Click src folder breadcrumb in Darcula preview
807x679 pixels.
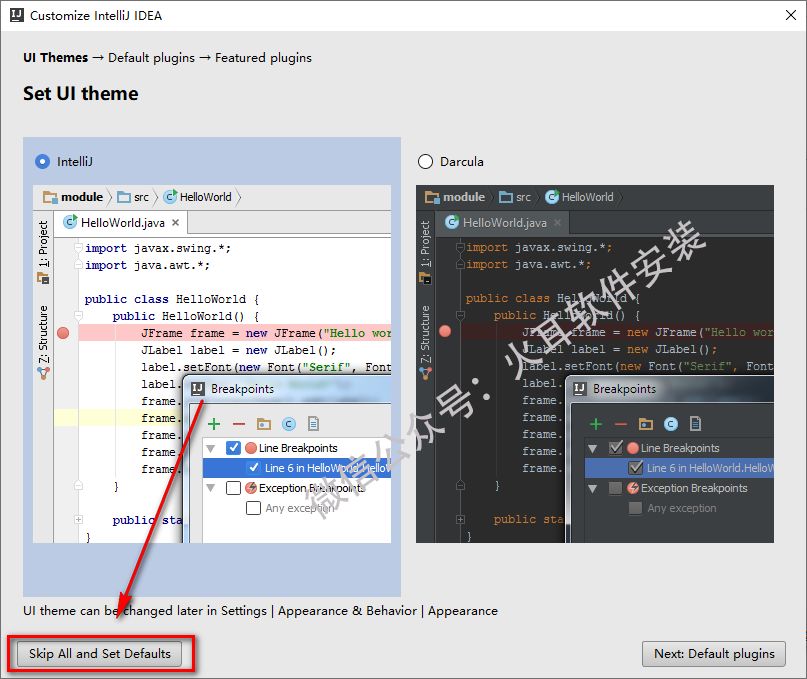515,197
